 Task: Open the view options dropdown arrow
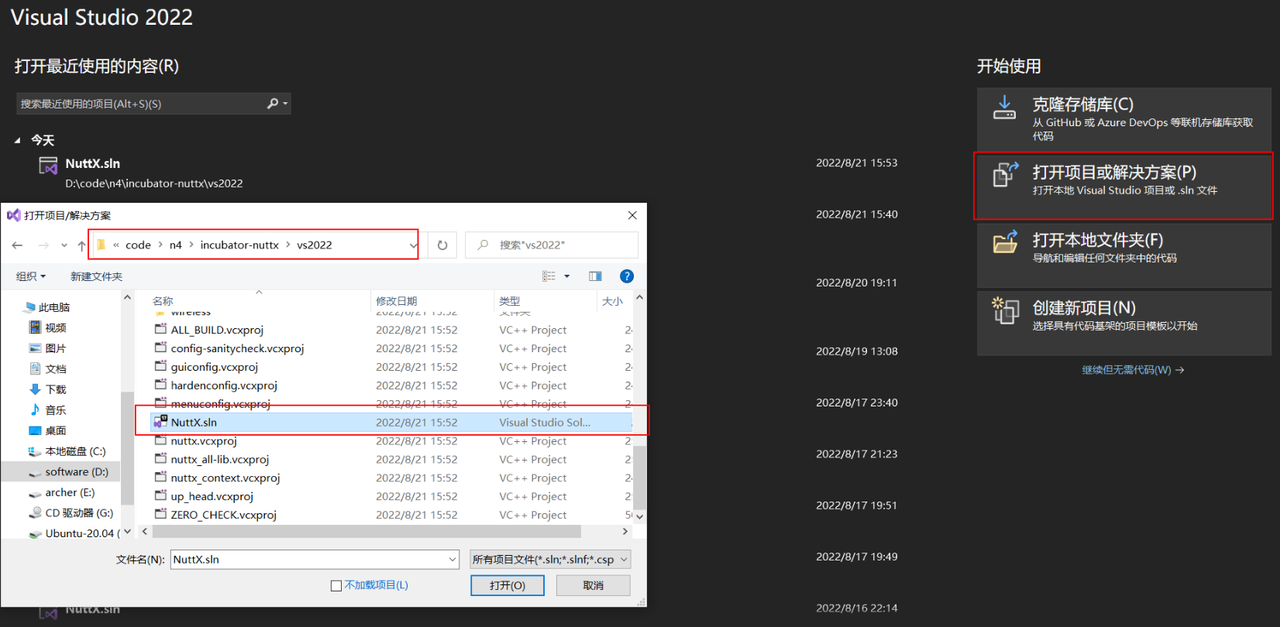(567, 276)
